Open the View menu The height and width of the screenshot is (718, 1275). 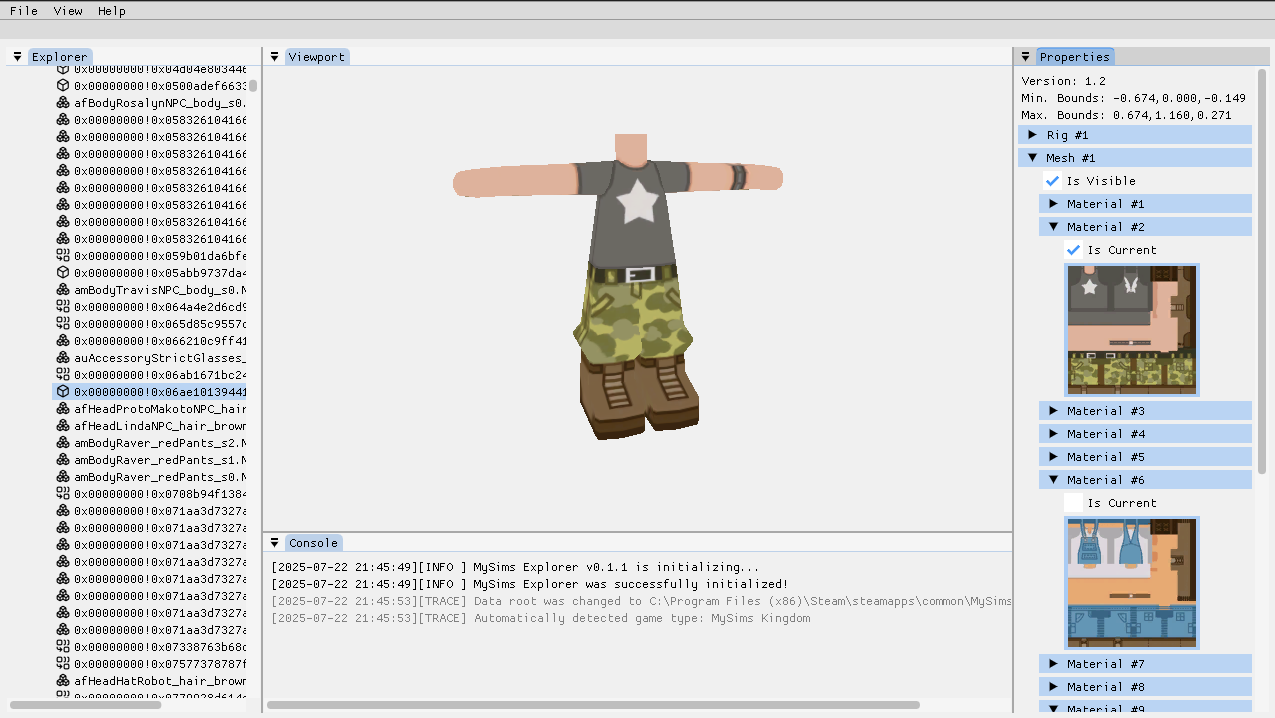67,11
